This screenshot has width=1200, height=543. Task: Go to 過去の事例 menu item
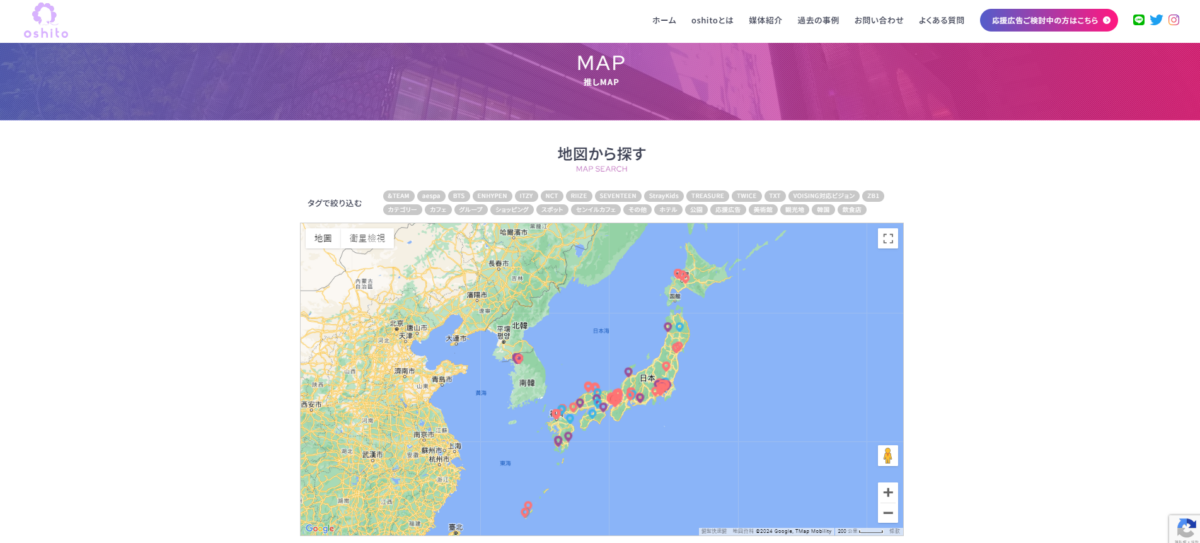(x=818, y=20)
